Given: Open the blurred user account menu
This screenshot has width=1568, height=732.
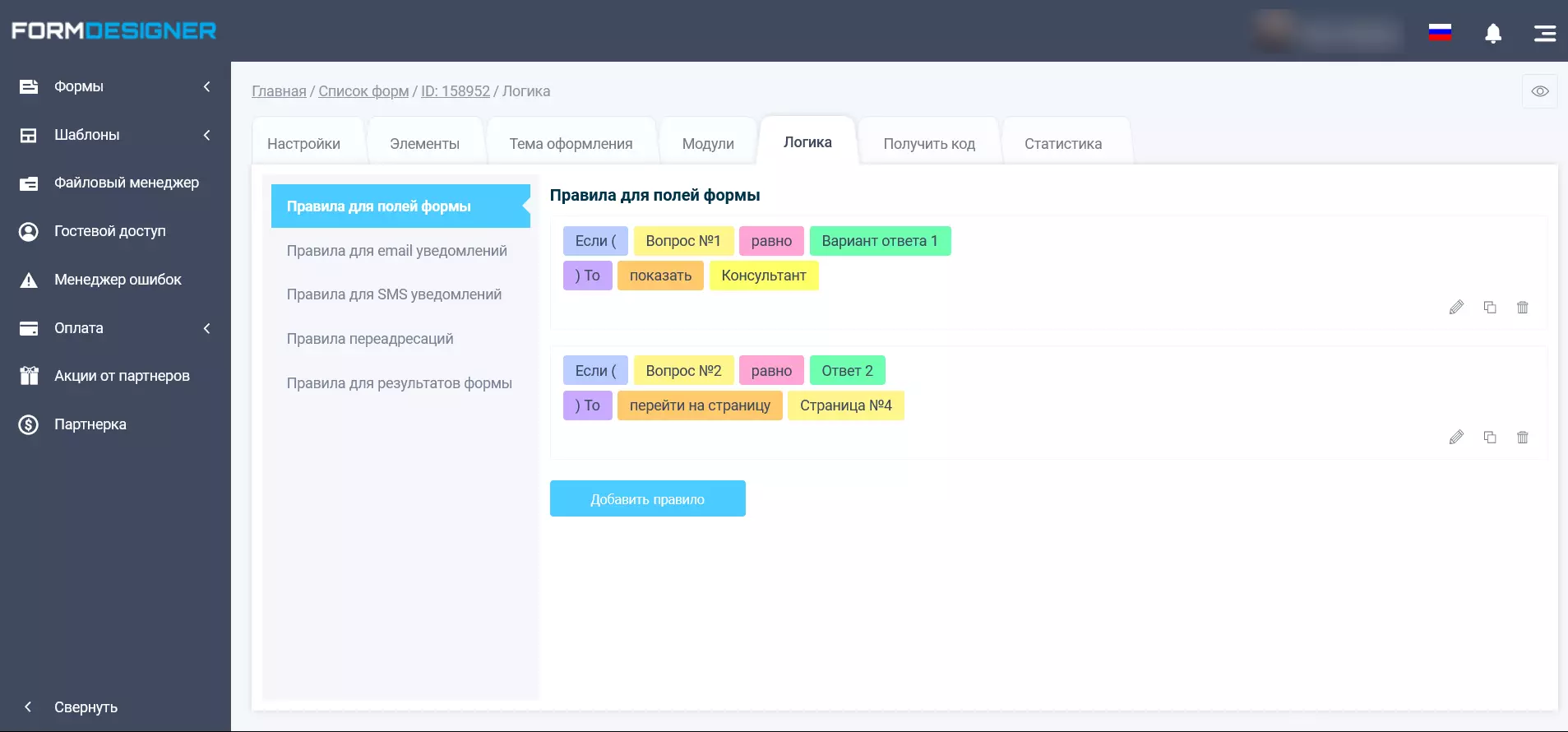Looking at the screenshot, I should [x=1328, y=33].
